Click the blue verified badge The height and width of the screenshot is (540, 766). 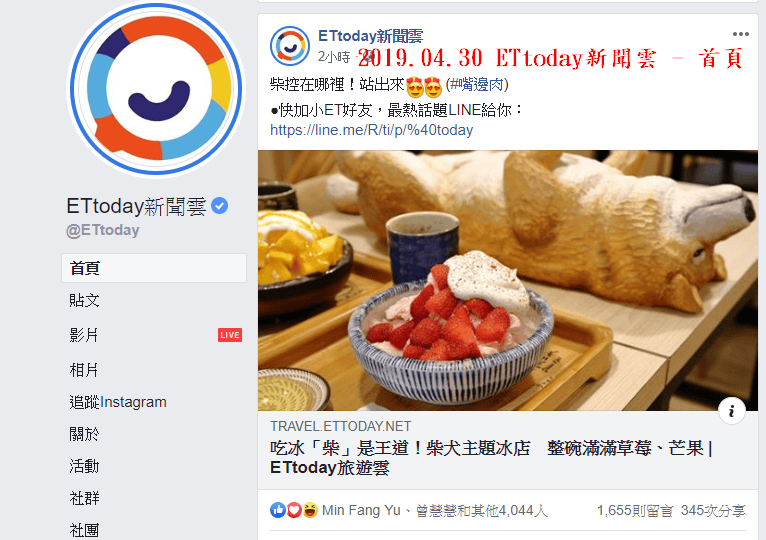220,206
